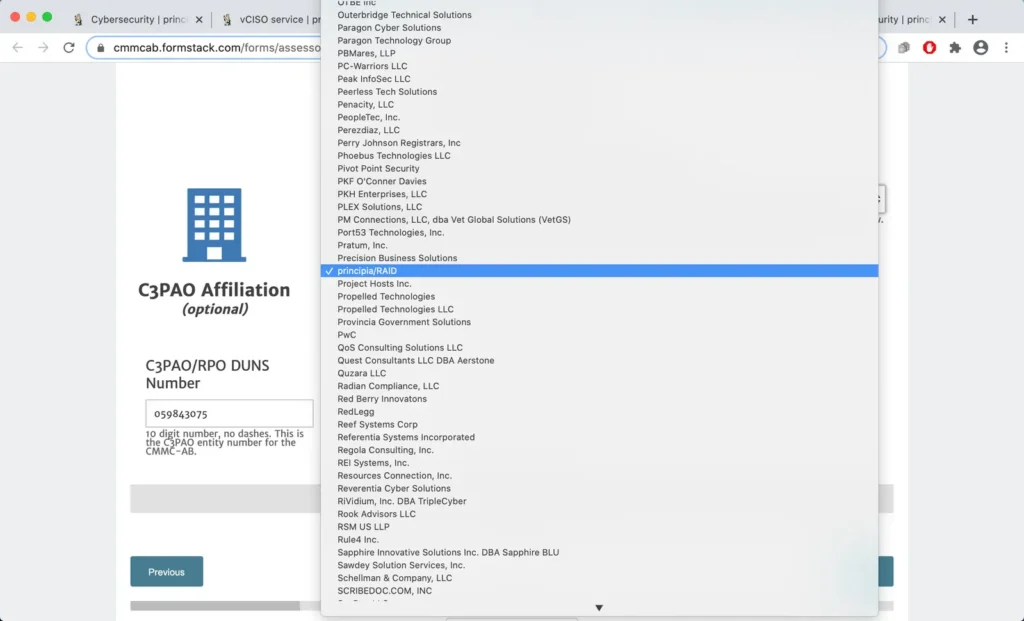Viewport: 1024px width, 621px height.
Task: Switch to vCISO service tab
Action: coord(269,20)
